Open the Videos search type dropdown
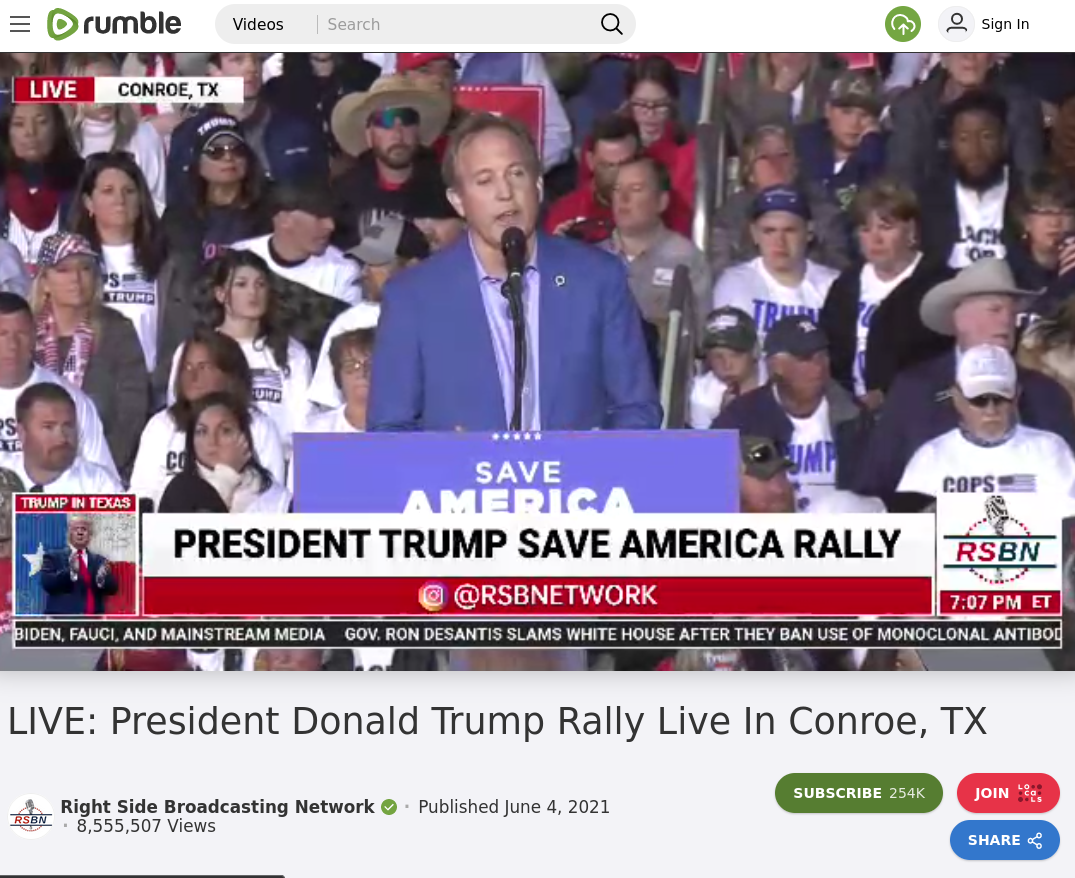 click(258, 24)
